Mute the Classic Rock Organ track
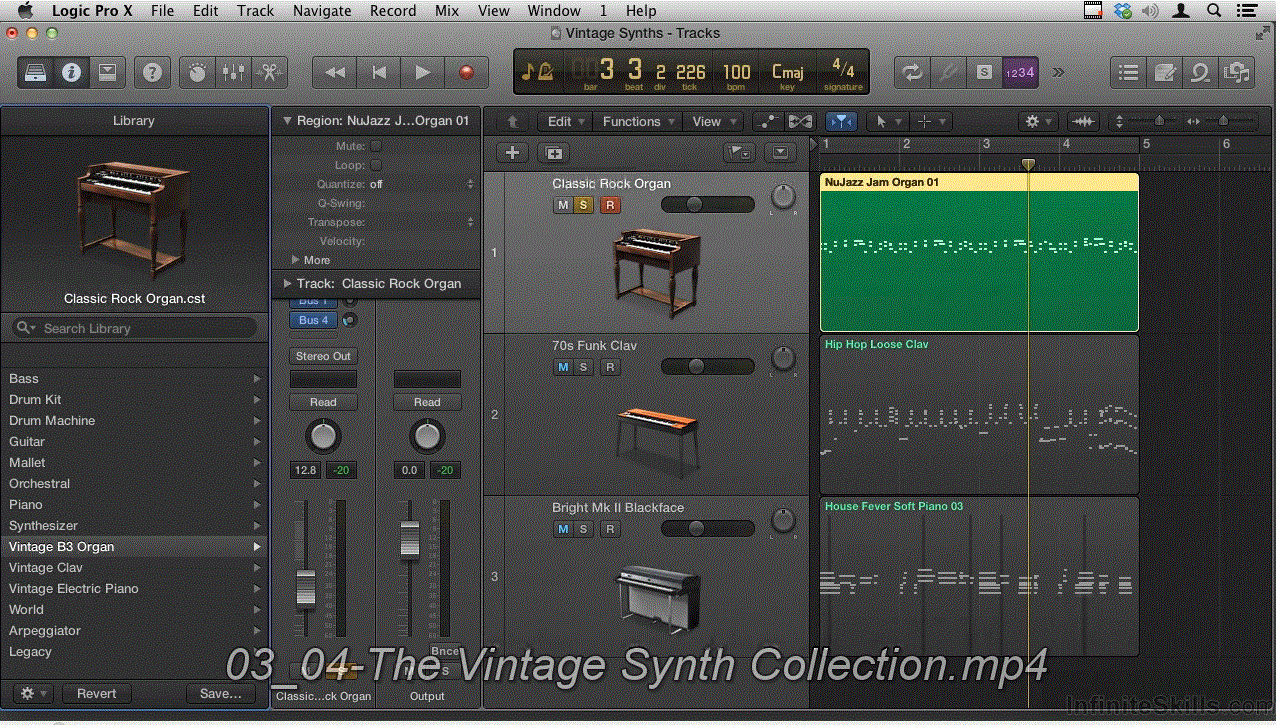Screen dimensions: 1276x725 [563, 205]
